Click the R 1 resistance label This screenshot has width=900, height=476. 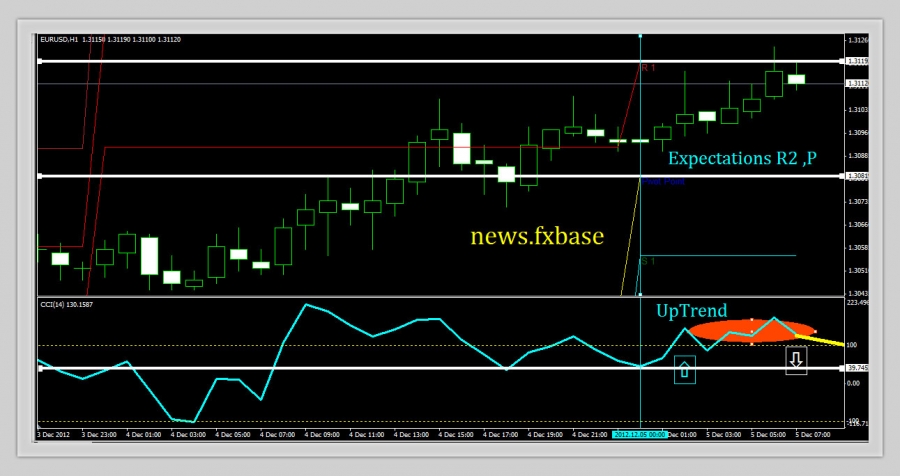648,68
